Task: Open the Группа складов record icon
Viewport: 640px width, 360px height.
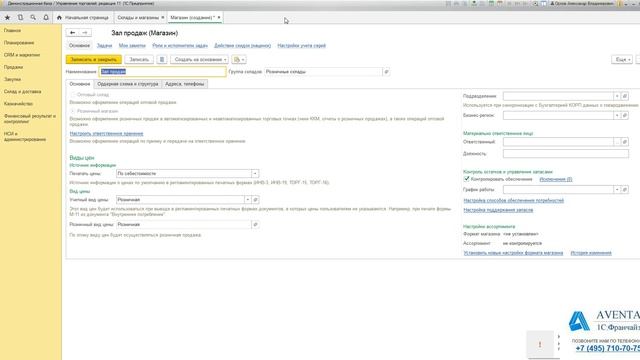Action: (x=386, y=72)
